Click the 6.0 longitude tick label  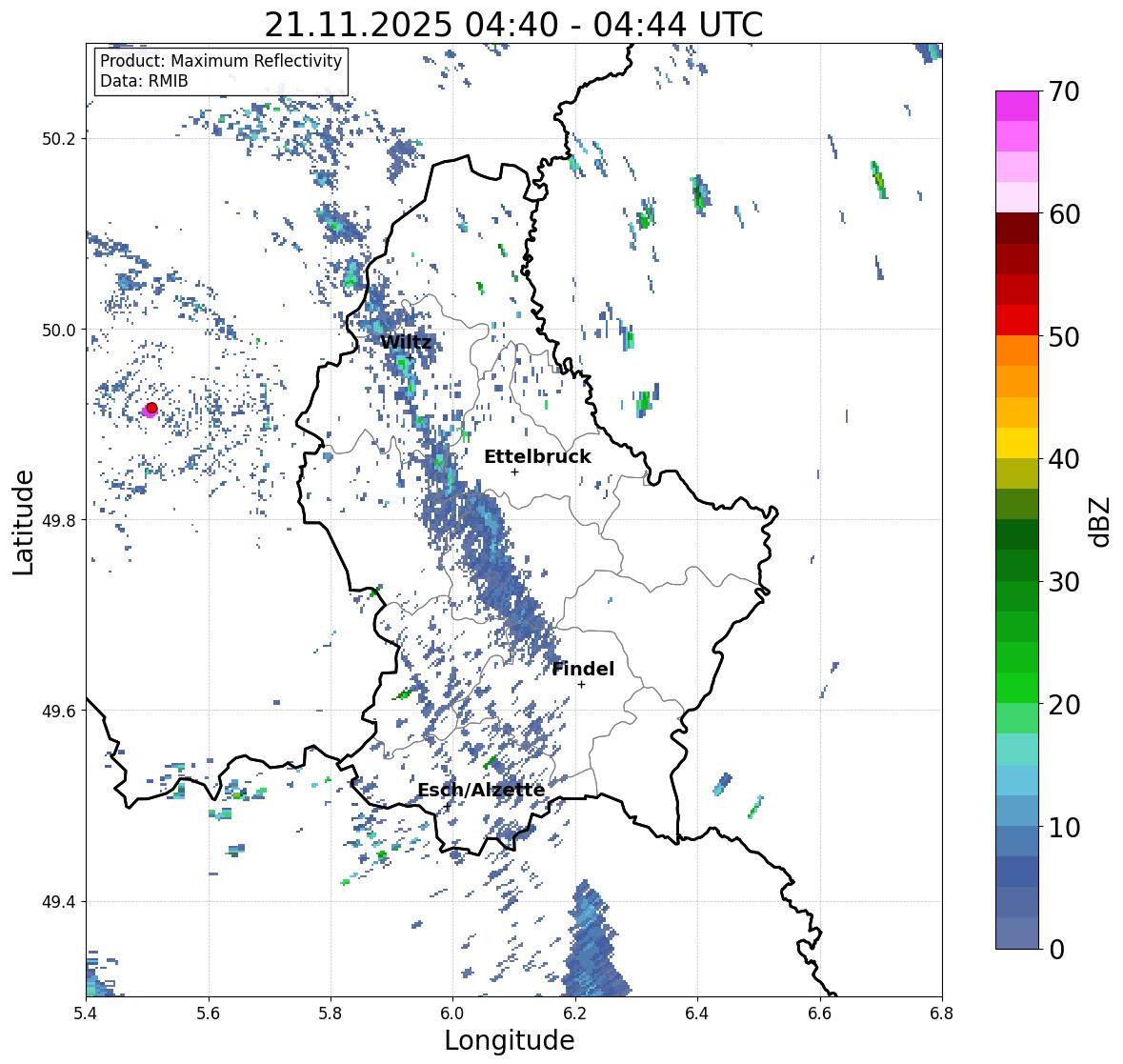coord(452,1014)
